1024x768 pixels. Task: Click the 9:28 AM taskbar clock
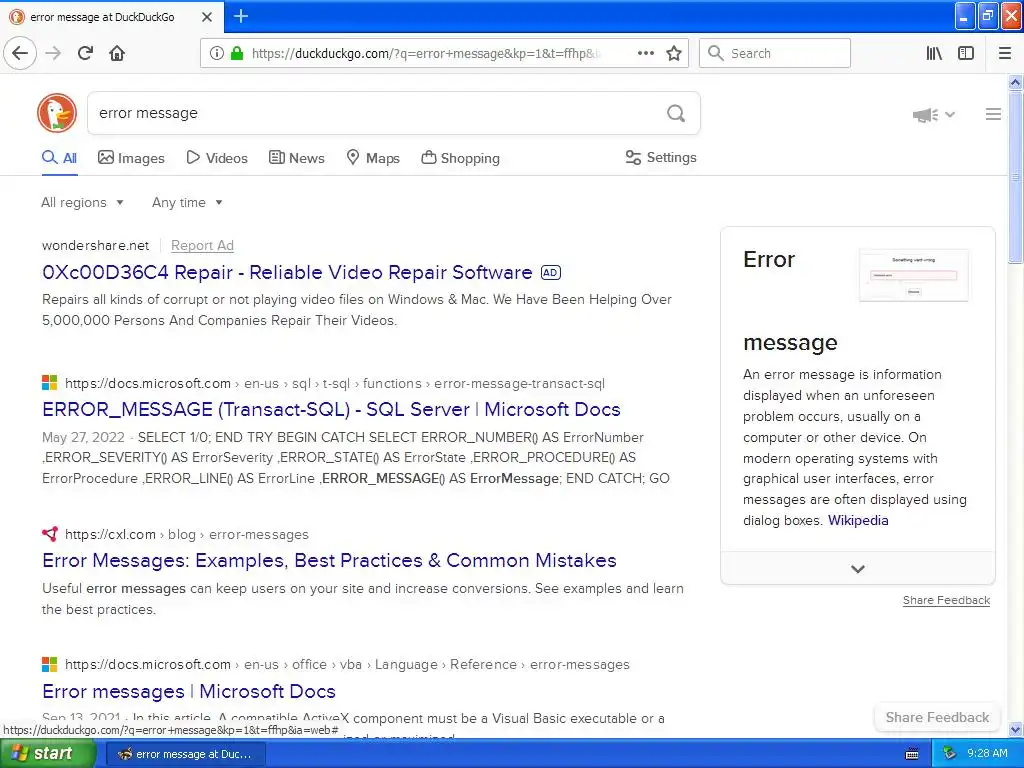pyautogui.click(x=987, y=754)
